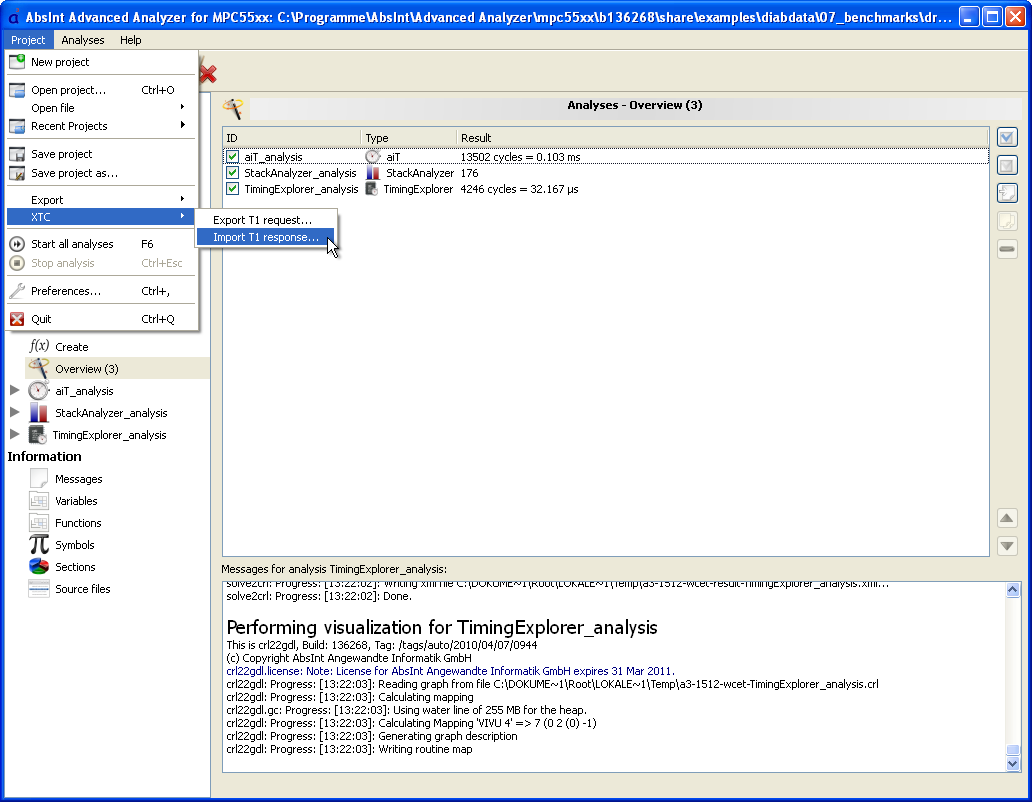Close the Project menu from menu bar

click(28, 40)
